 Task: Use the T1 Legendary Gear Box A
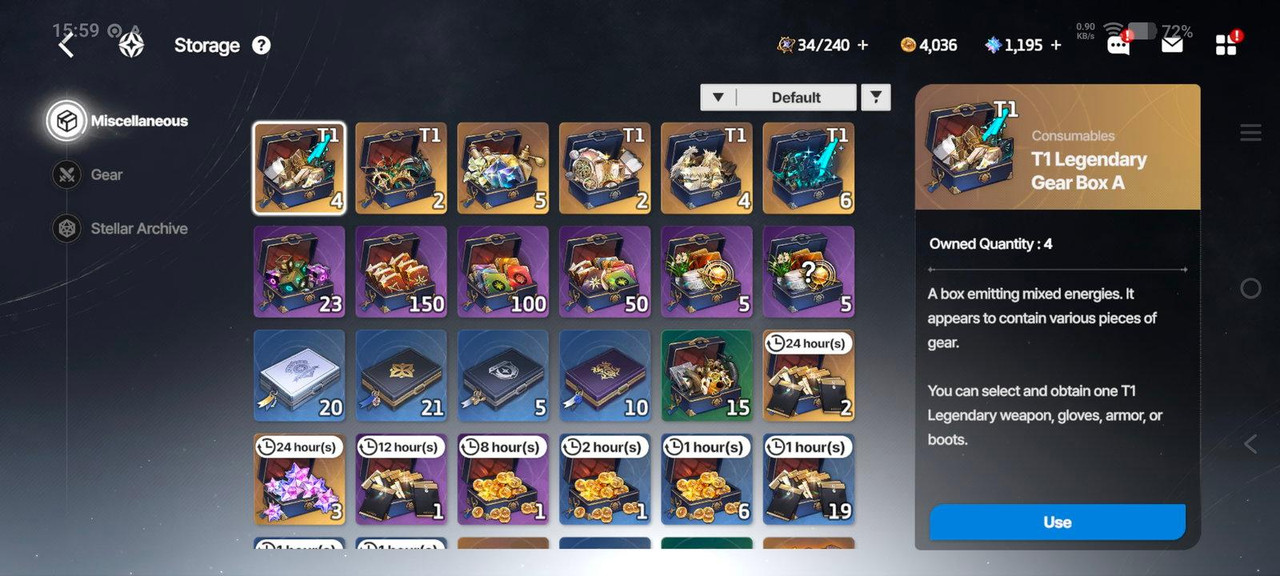1057,522
